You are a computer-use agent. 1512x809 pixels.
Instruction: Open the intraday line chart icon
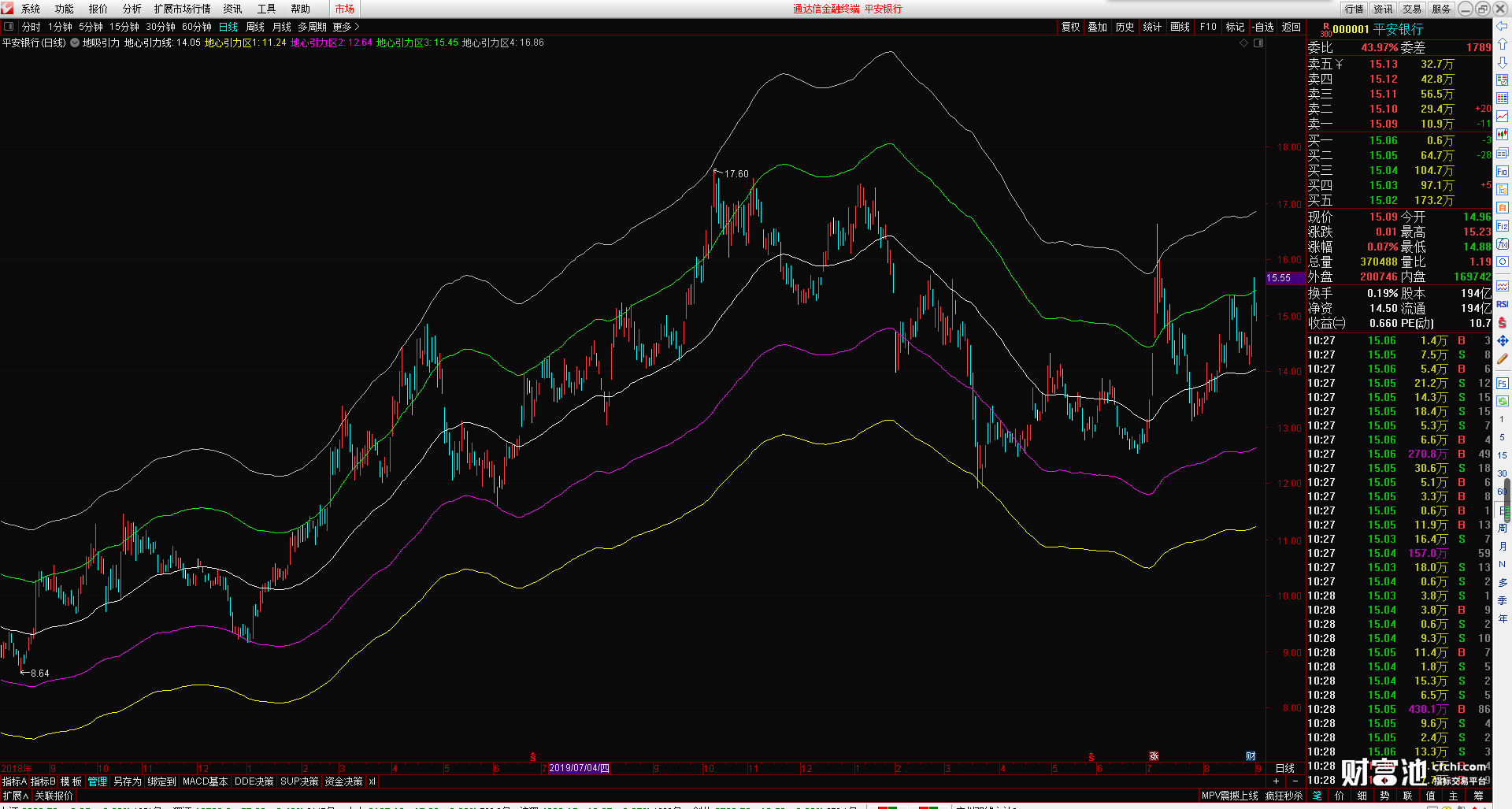click(x=1503, y=117)
